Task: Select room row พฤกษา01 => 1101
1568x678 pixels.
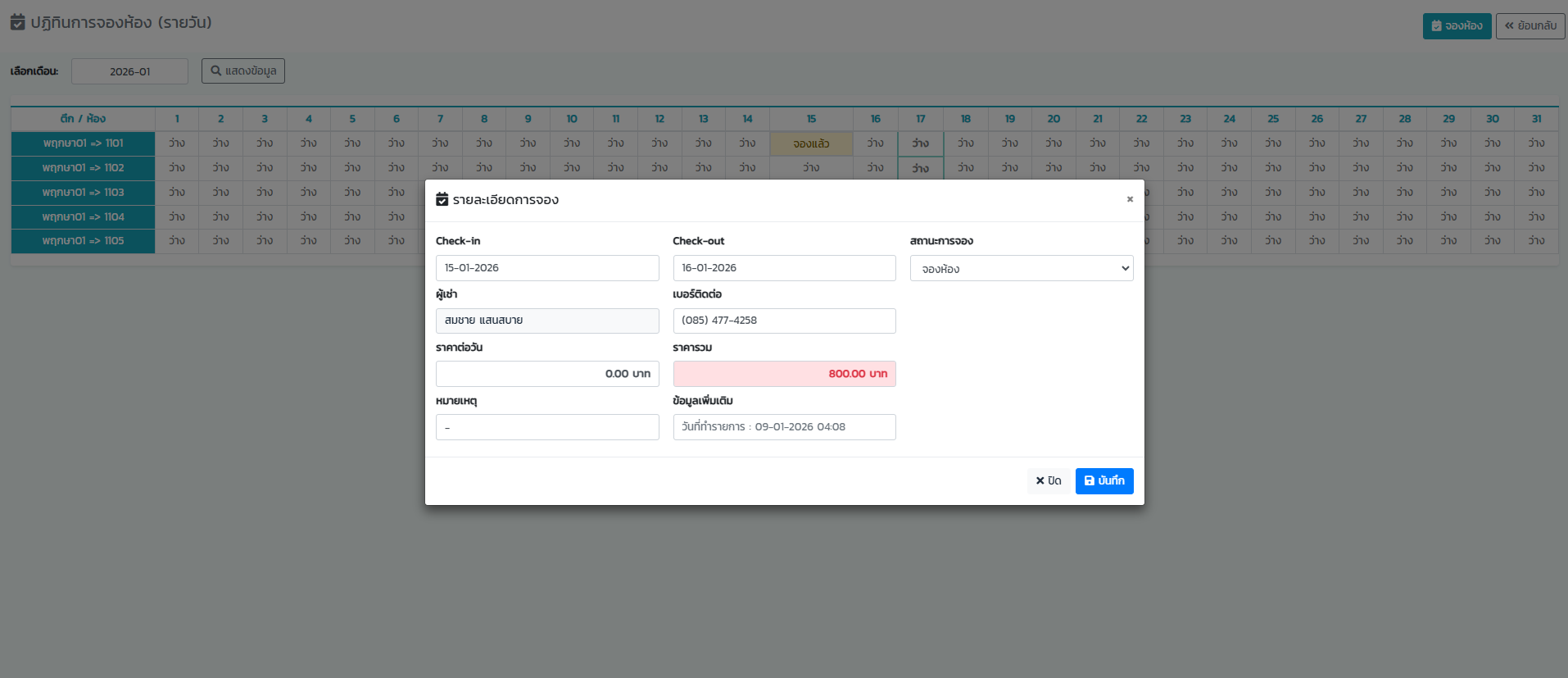Action: (x=83, y=143)
